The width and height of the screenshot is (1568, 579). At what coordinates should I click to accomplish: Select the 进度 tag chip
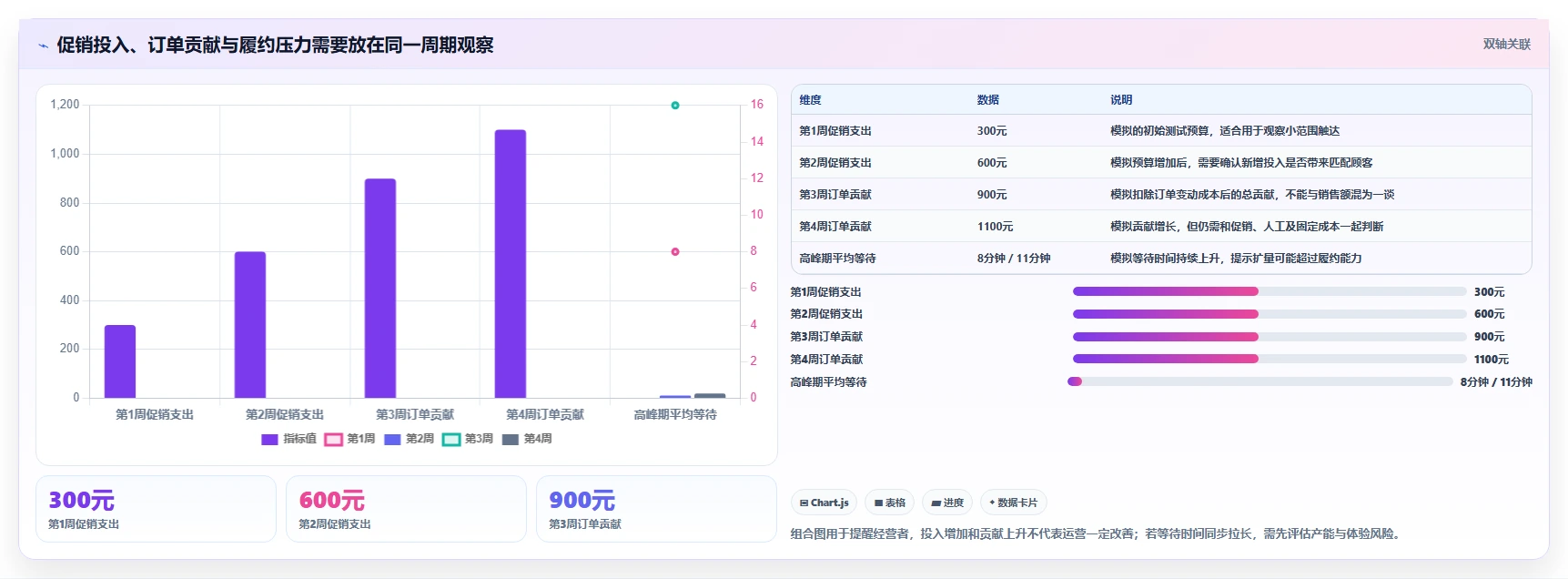coord(947,503)
